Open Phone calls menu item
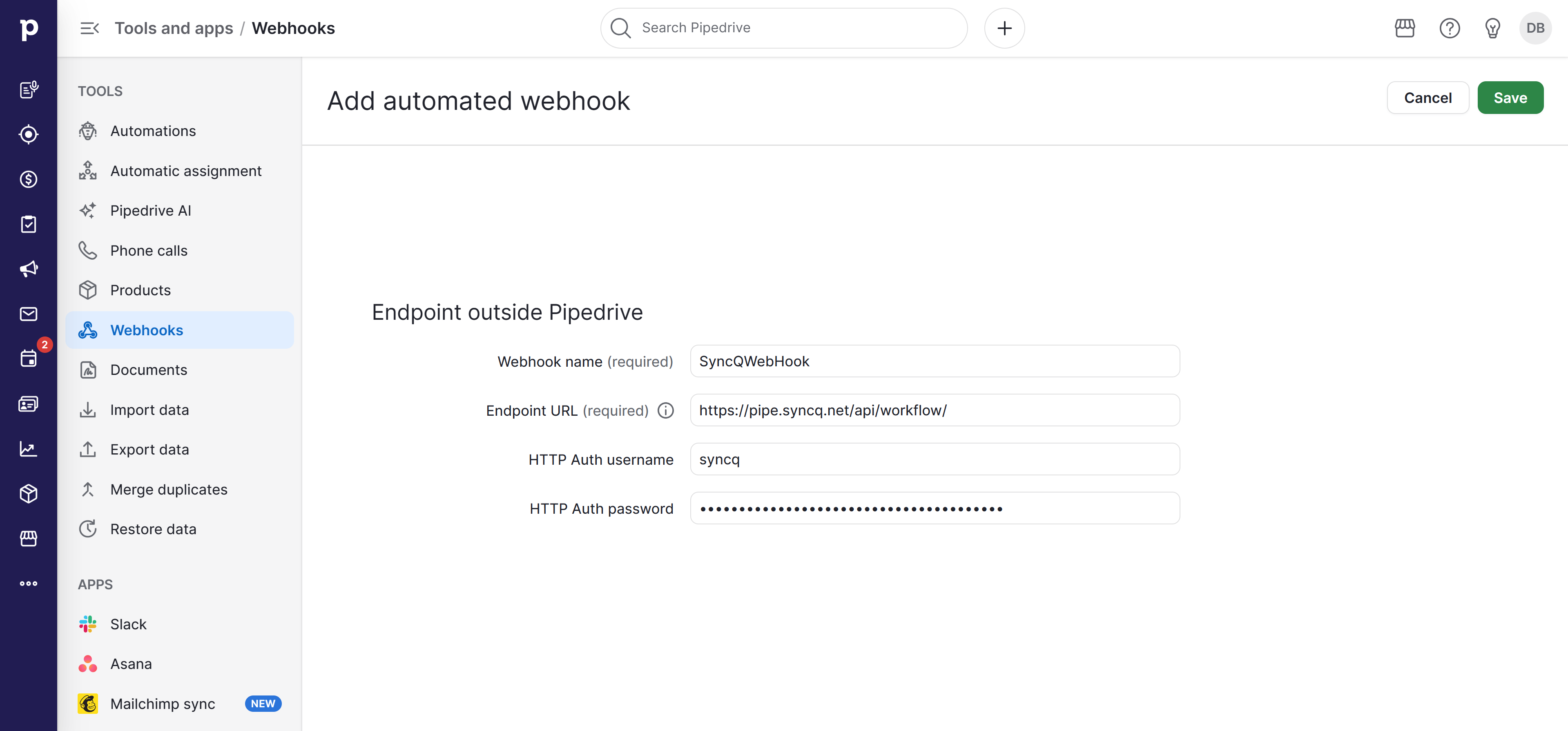1568x731 pixels. [179, 251]
